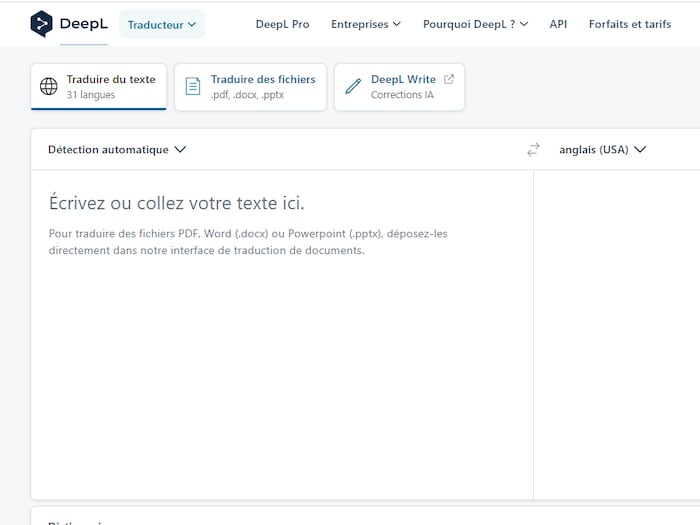The image size is (700, 525).
Task: Go to Forfaits et tarifs
Action: coord(629,24)
